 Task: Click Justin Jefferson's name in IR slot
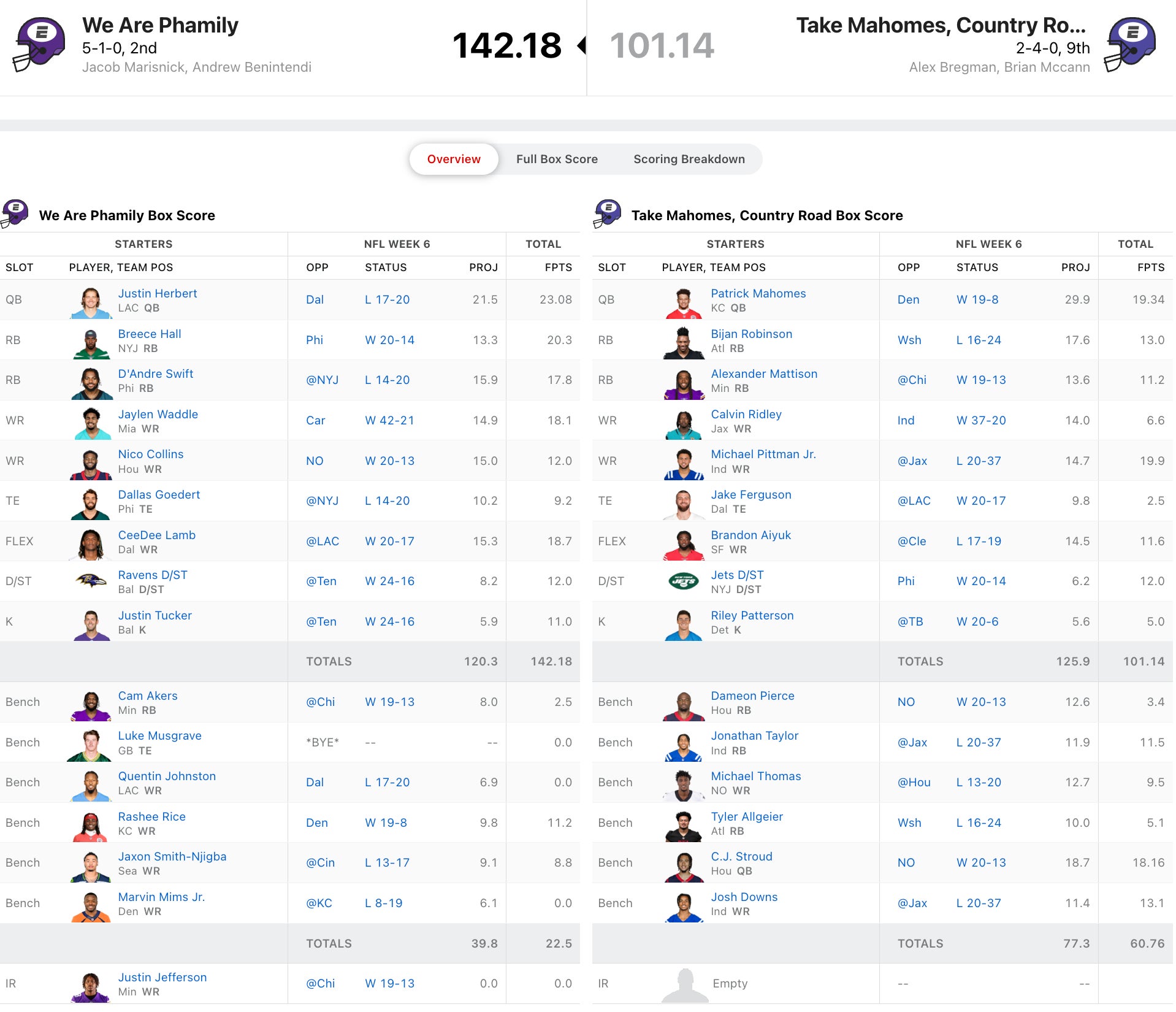[x=162, y=977]
